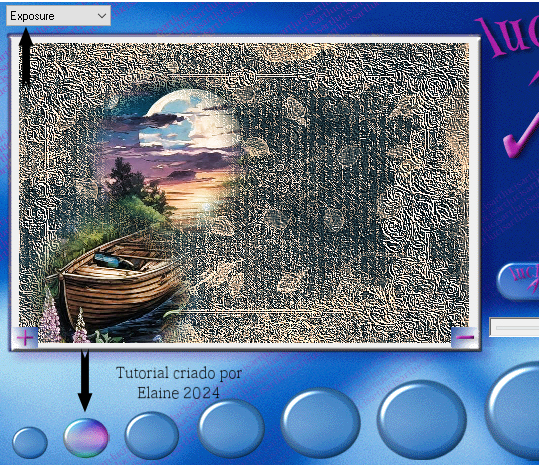Click the blue bubble right of the rainbow bubble
Viewport: 539px width, 465px height.
(152, 435)
